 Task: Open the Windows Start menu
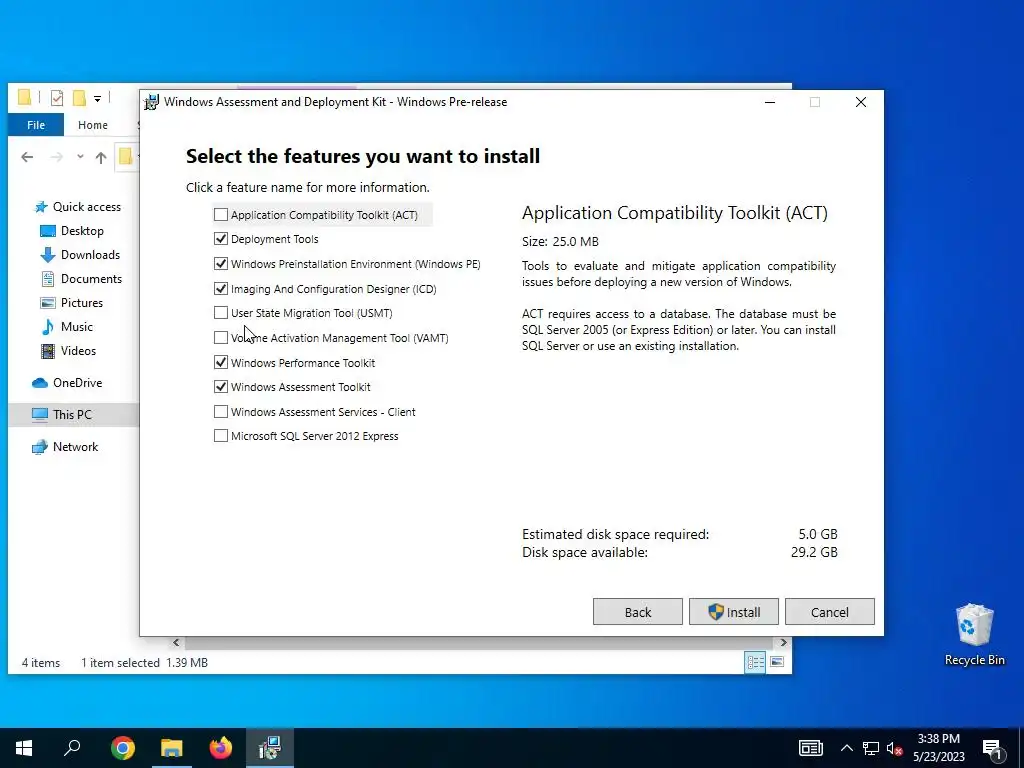click(x=24, y=748)
